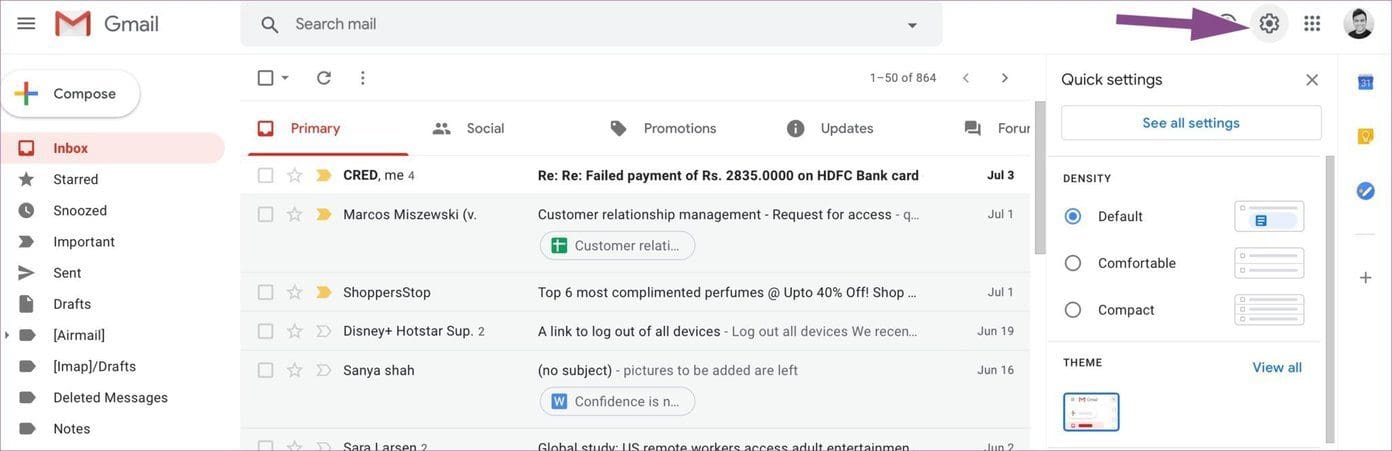Select the Disney+ Hotstar email checkbox
This screenshot has height=451, width=1392.
tap(265, 331)
